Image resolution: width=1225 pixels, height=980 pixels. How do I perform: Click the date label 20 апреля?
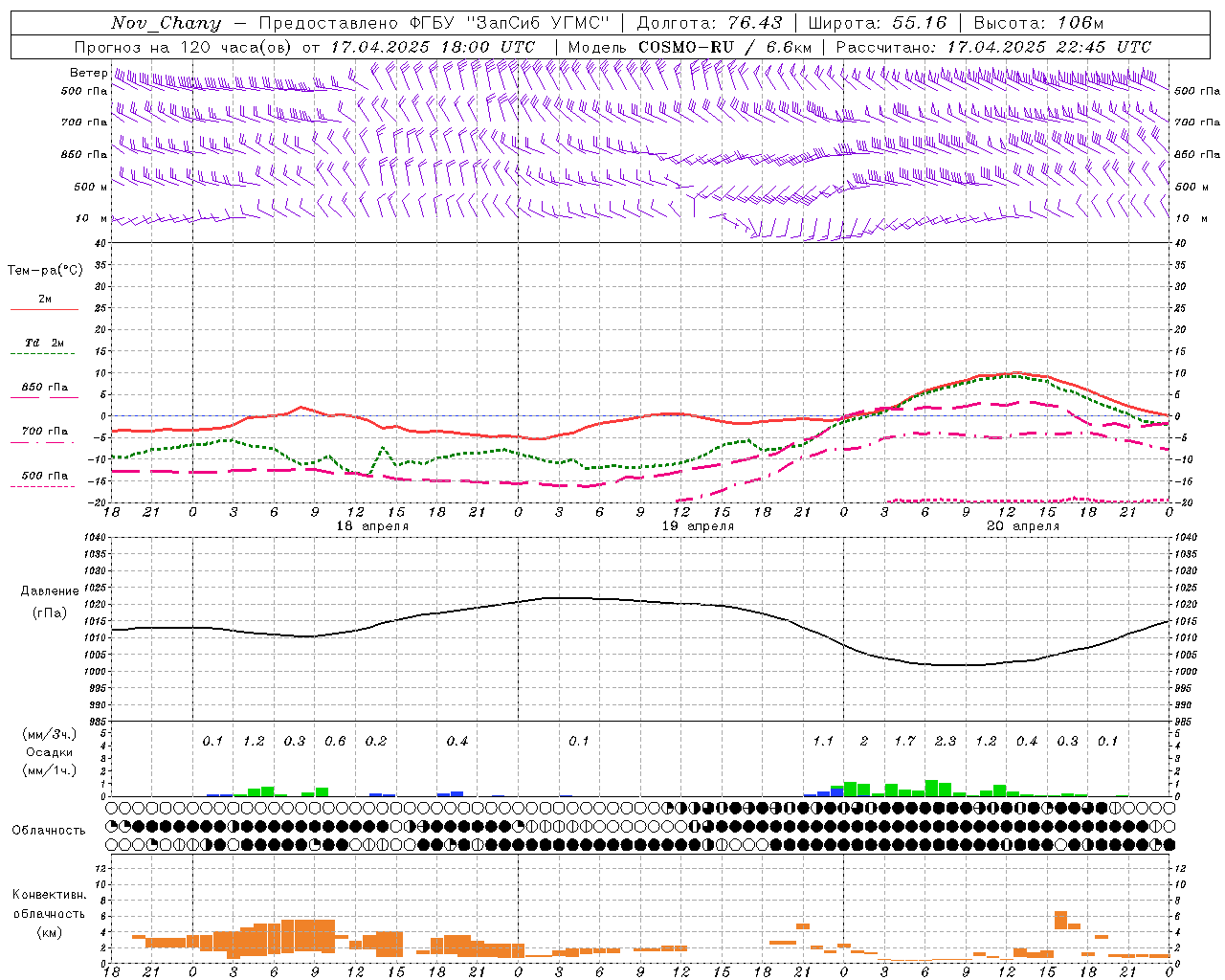coord(1023,526)
